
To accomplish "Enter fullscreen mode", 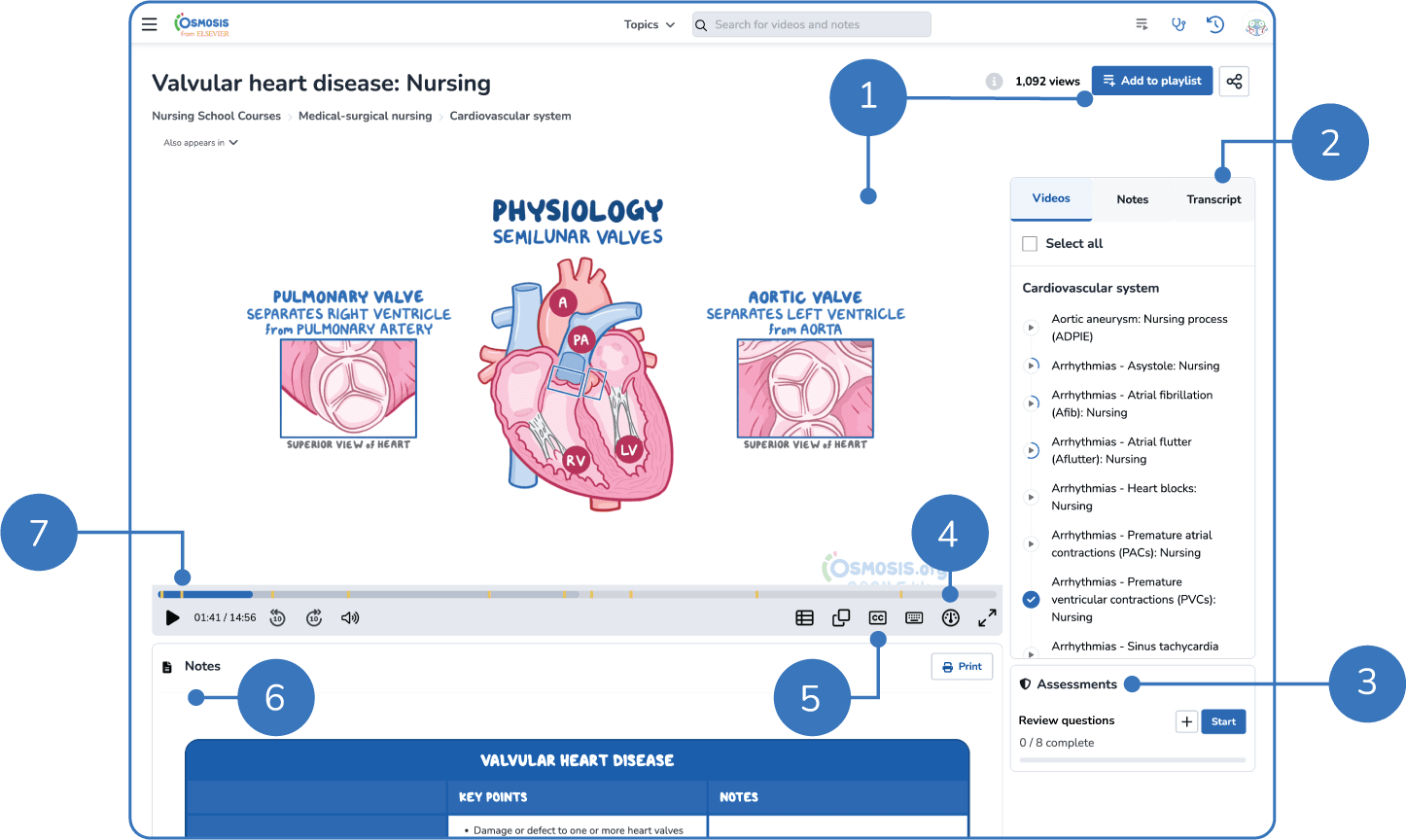I will point(987,617).
